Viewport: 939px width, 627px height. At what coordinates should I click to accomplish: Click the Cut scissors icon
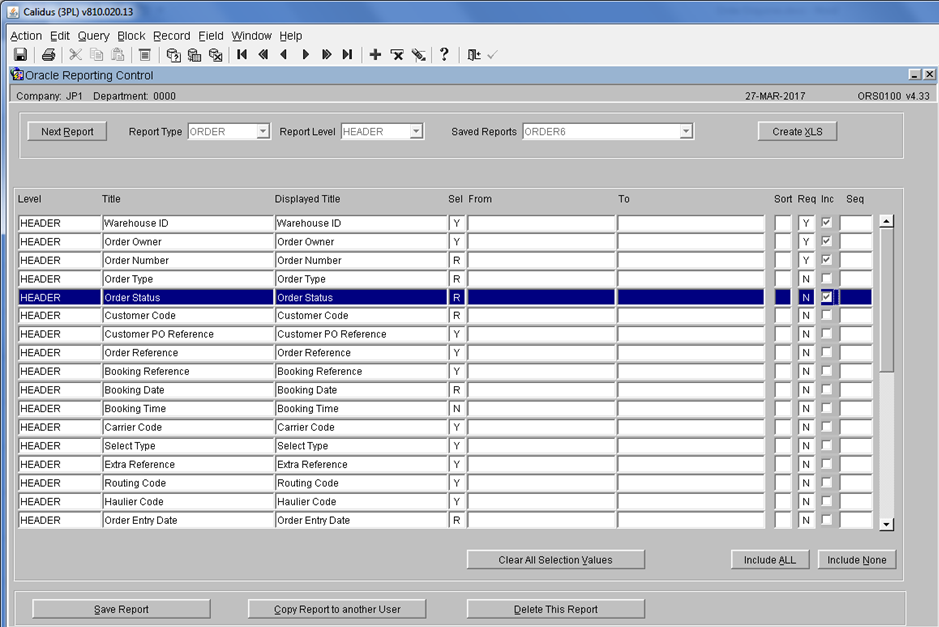(75, 55)
